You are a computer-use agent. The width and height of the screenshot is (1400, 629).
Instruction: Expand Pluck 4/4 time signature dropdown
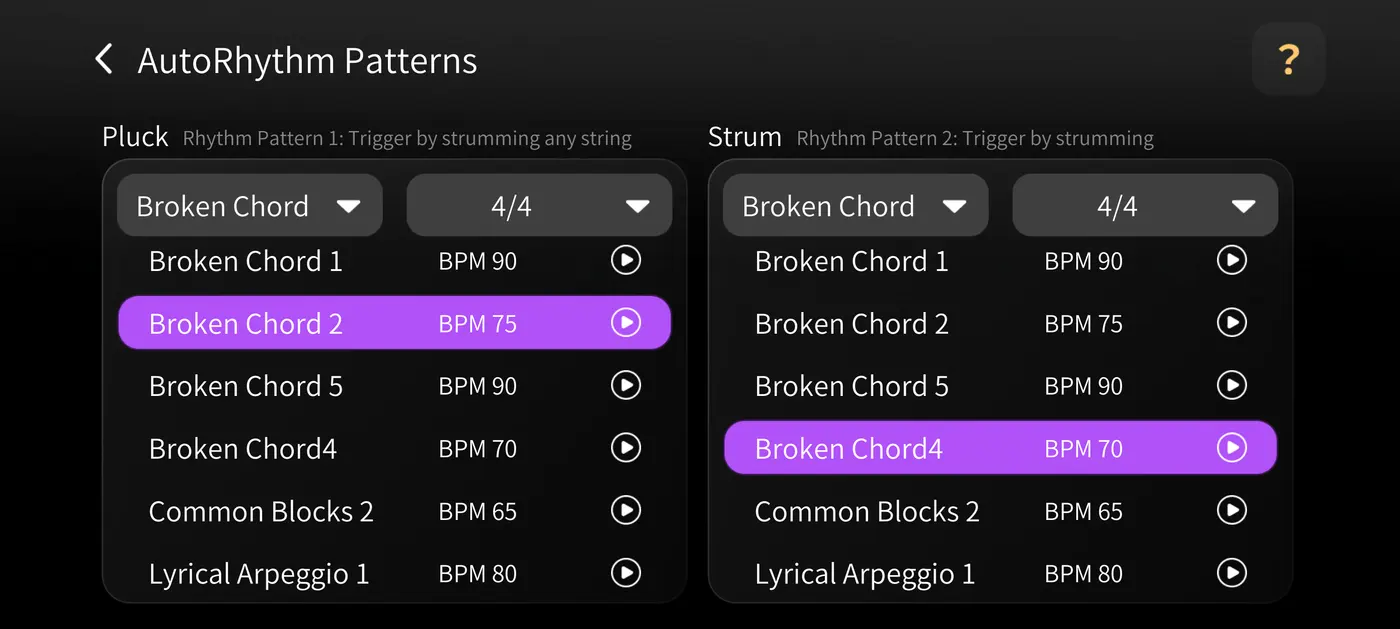[539, 206]
